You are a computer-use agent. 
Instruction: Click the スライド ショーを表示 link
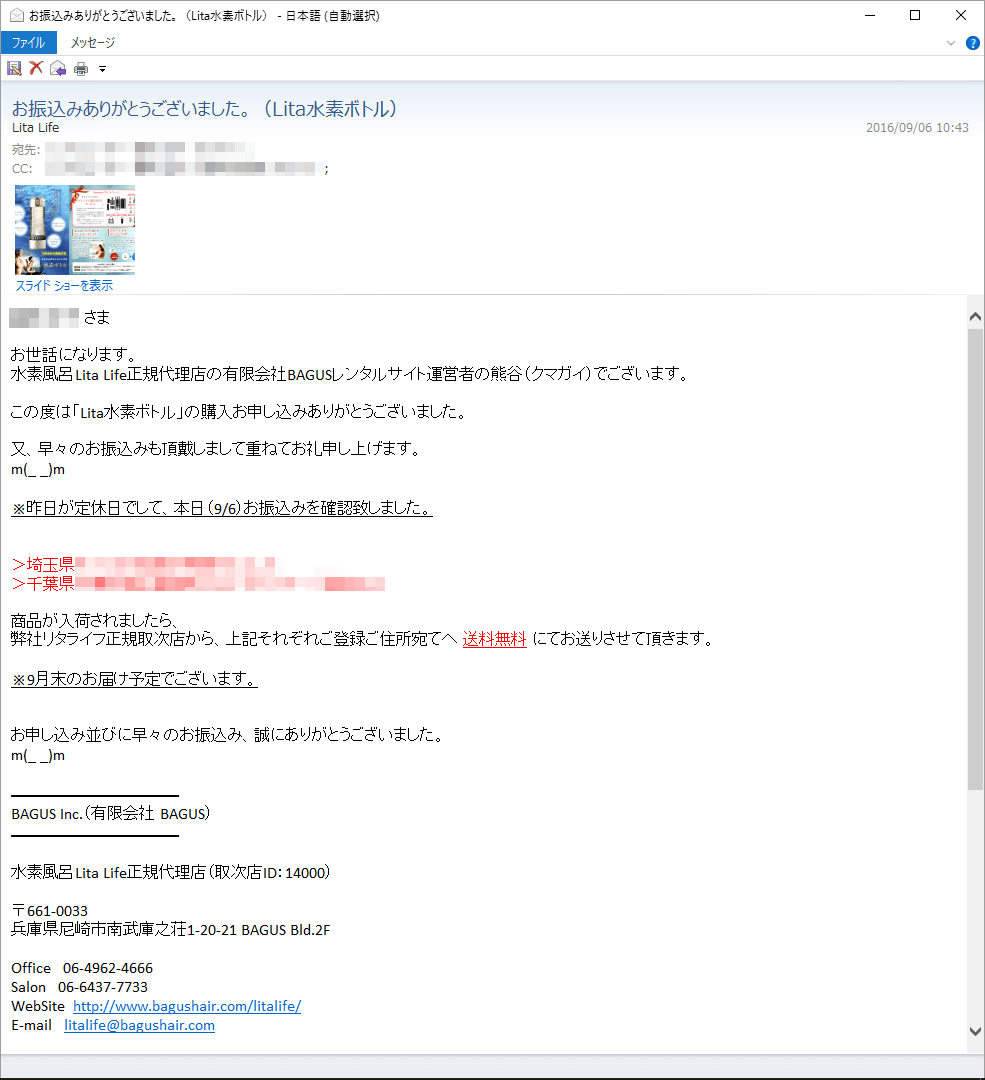tap(64, 285)
